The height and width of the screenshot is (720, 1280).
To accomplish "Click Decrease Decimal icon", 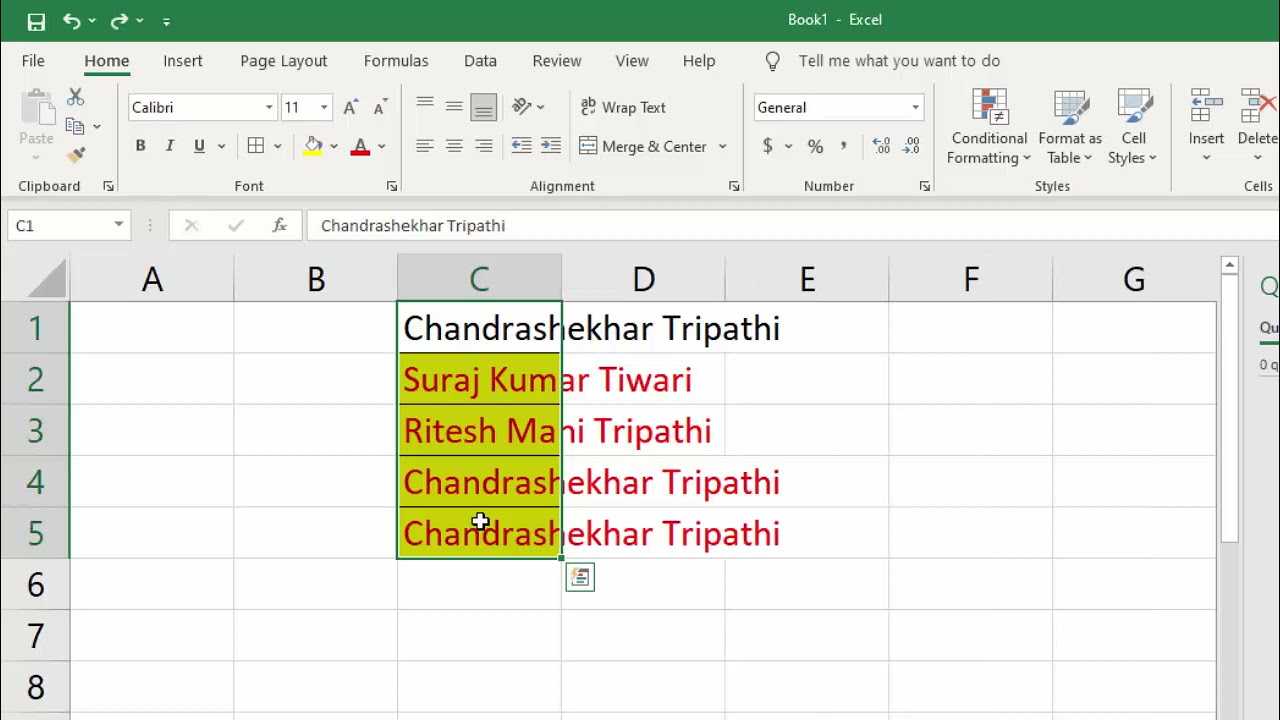I will 911,146.
